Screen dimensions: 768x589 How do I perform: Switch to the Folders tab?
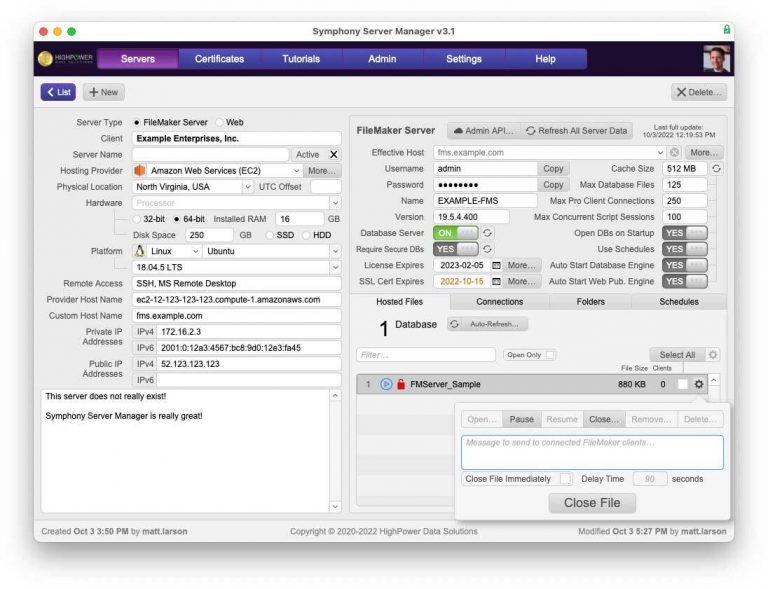pos(590,302)
